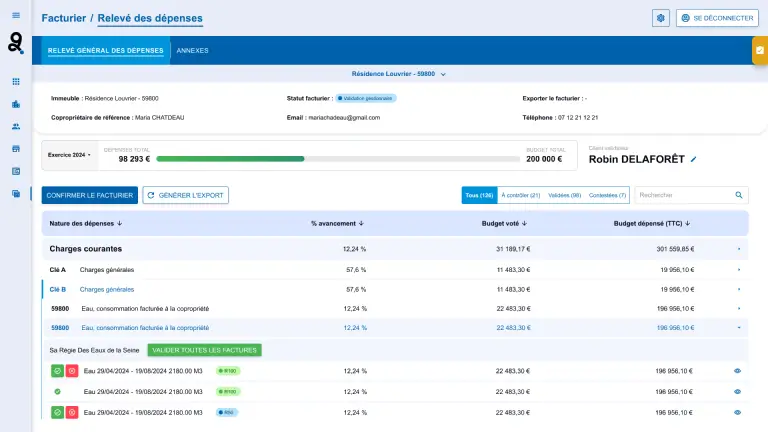Open the Exercice 2024 dropdown
The width and height of the screenshot is (768, 432).
pyautogui.click(x=69, y=155)
